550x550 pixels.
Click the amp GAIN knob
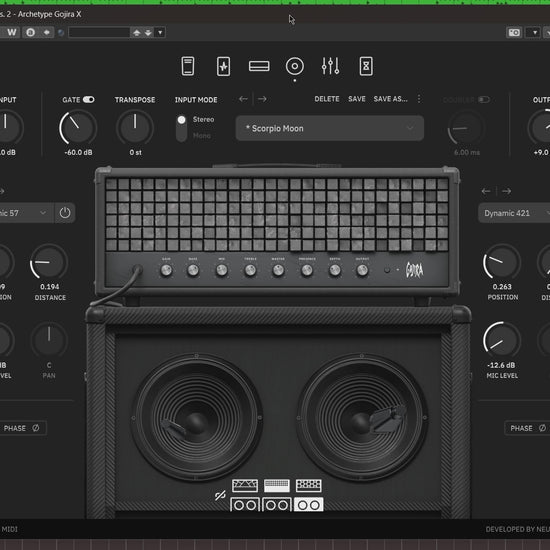[166, 270]
